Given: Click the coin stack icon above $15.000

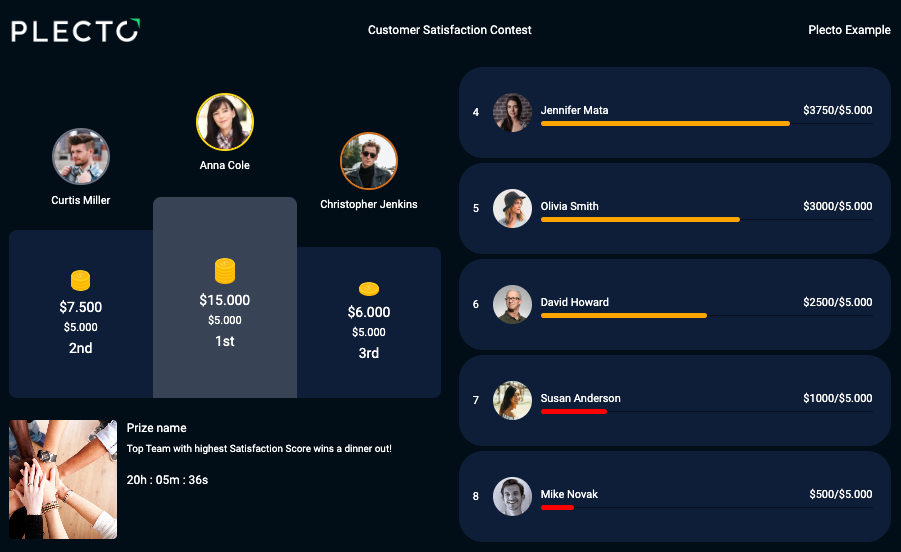Looking at the screenshot, I should (x=225, y=271).
